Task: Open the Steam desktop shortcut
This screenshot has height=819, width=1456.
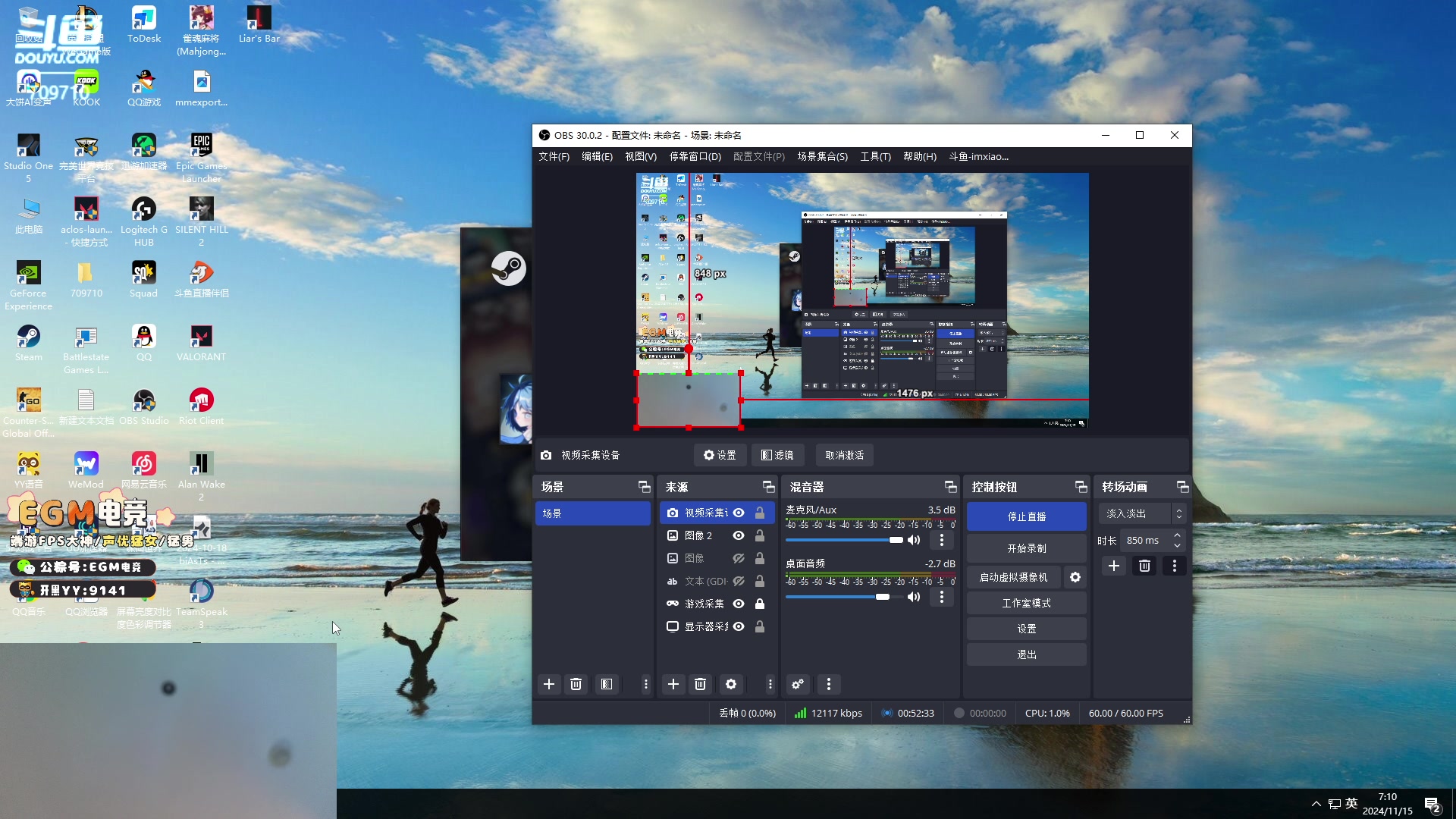Action: point(29,344)
